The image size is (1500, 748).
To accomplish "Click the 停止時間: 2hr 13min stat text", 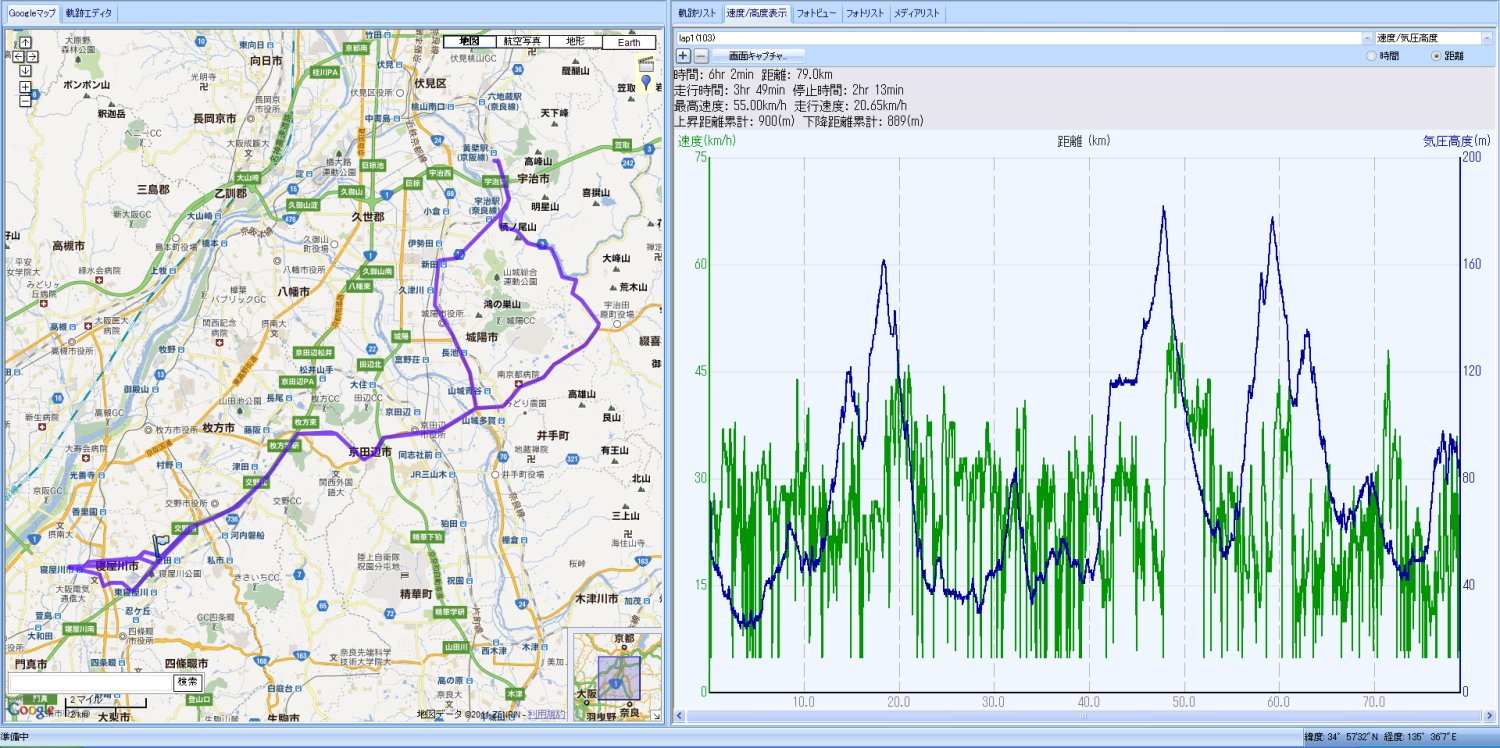I will click(848, 90).
